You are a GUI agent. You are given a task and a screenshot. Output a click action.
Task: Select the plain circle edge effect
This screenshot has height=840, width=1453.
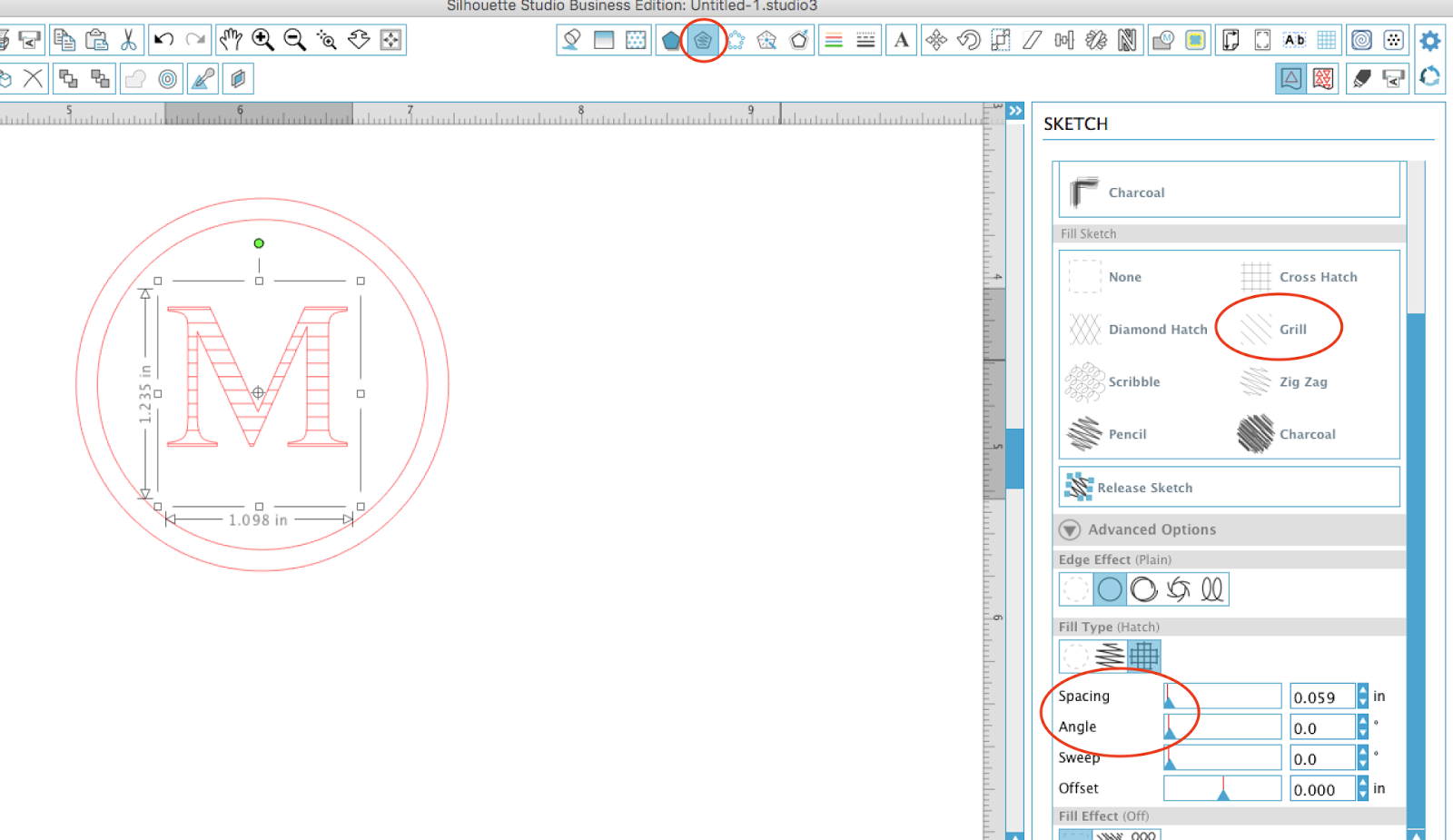(x=1110, y=589)
